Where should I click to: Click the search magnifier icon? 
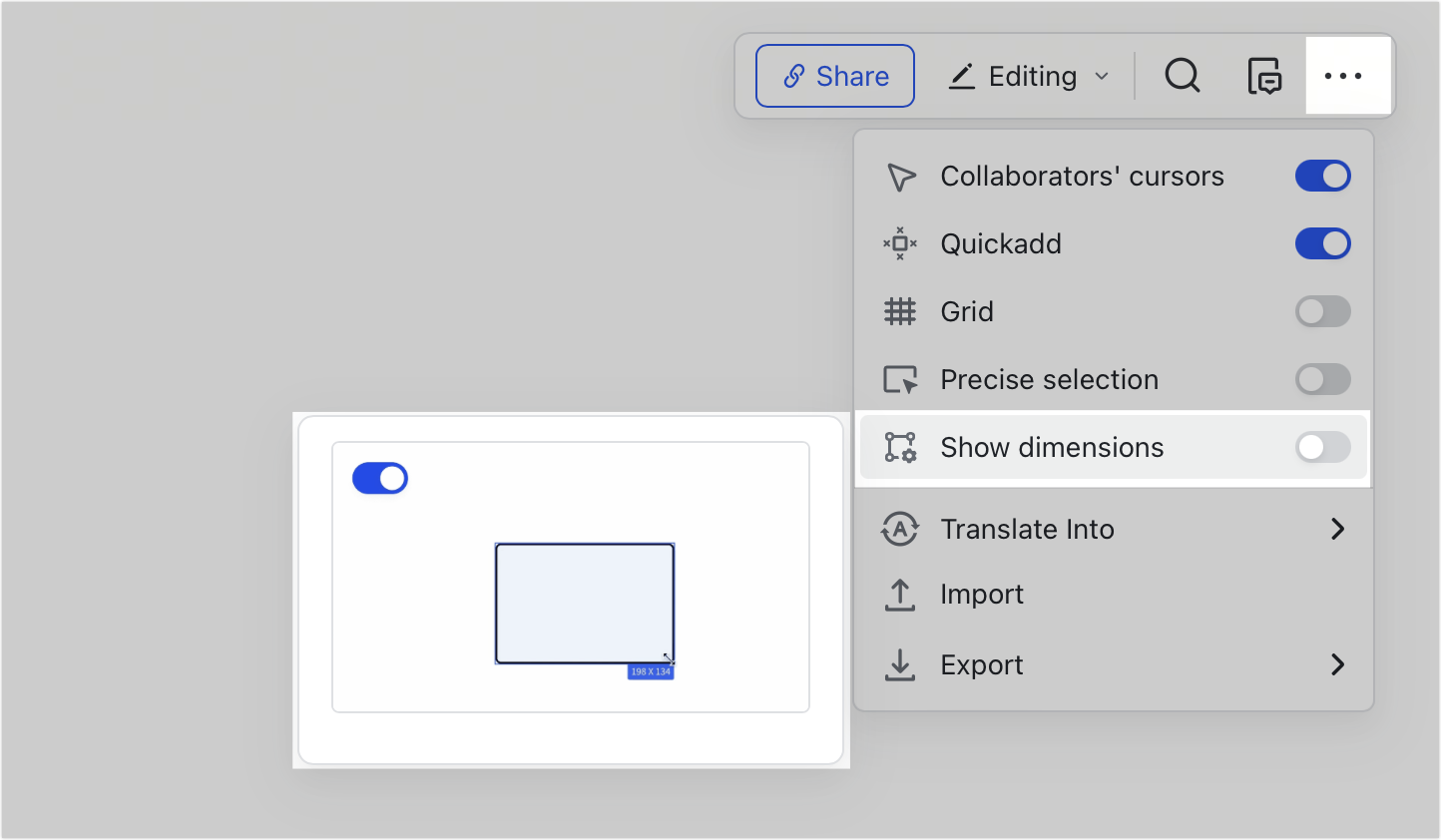click(x=1183, y=76)
